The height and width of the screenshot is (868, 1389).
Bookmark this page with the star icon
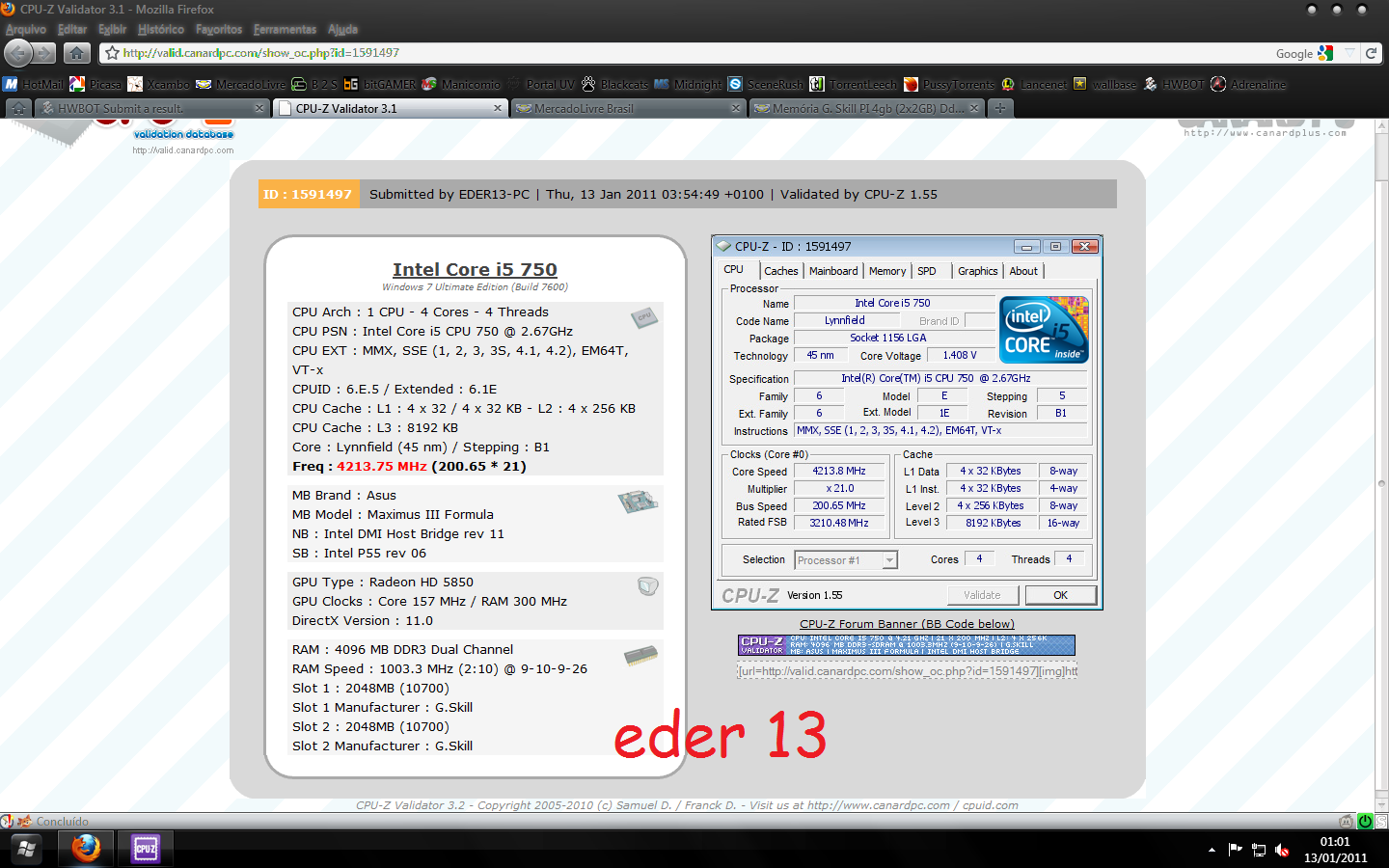pyautogui.click(x=112, y=53)
